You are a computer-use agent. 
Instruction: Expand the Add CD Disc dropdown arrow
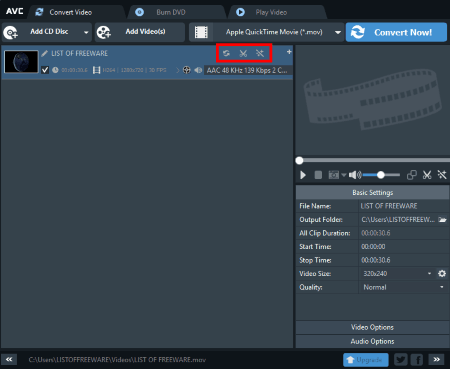(x=86, y=32)
